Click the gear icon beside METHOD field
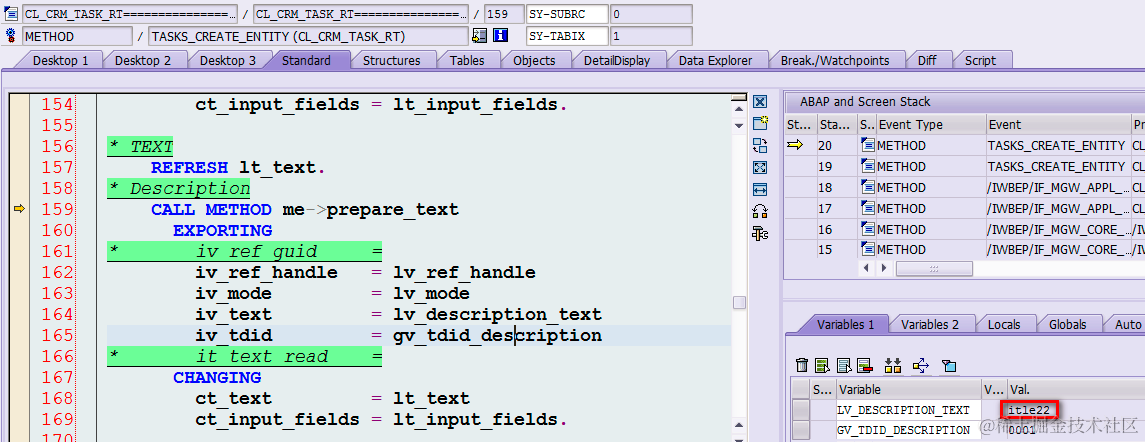The height and width of the screenshot is (442, 1145). click(x=11, y=35)
